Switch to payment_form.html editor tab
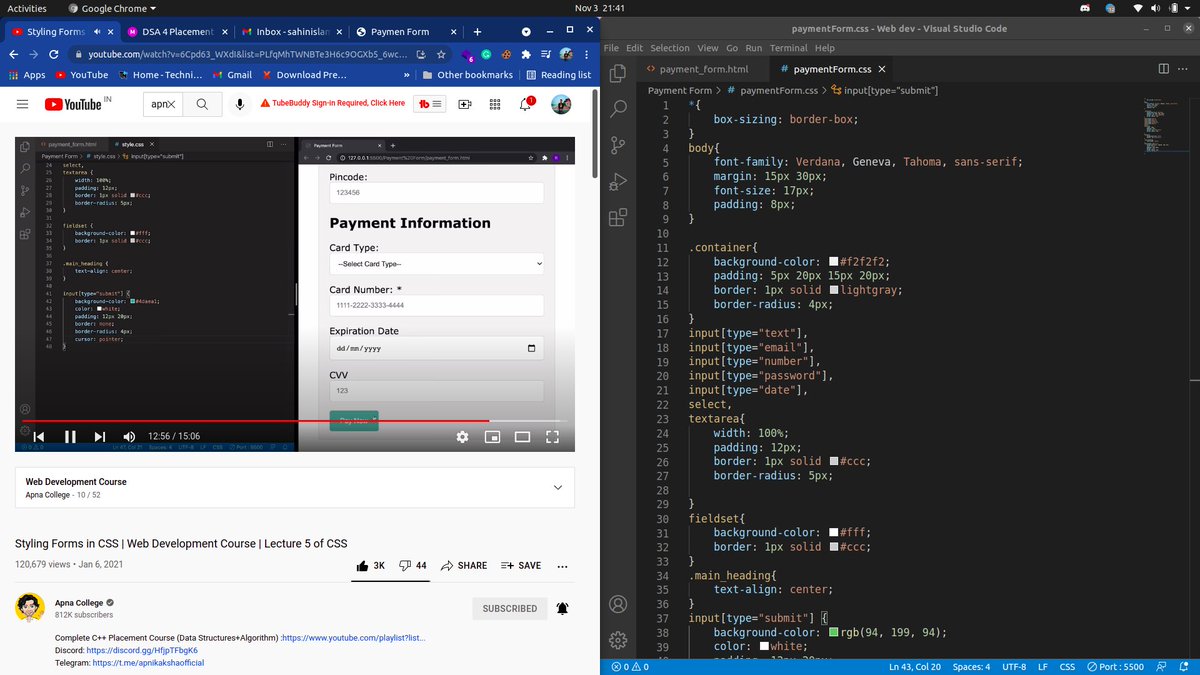 point(703,69)
